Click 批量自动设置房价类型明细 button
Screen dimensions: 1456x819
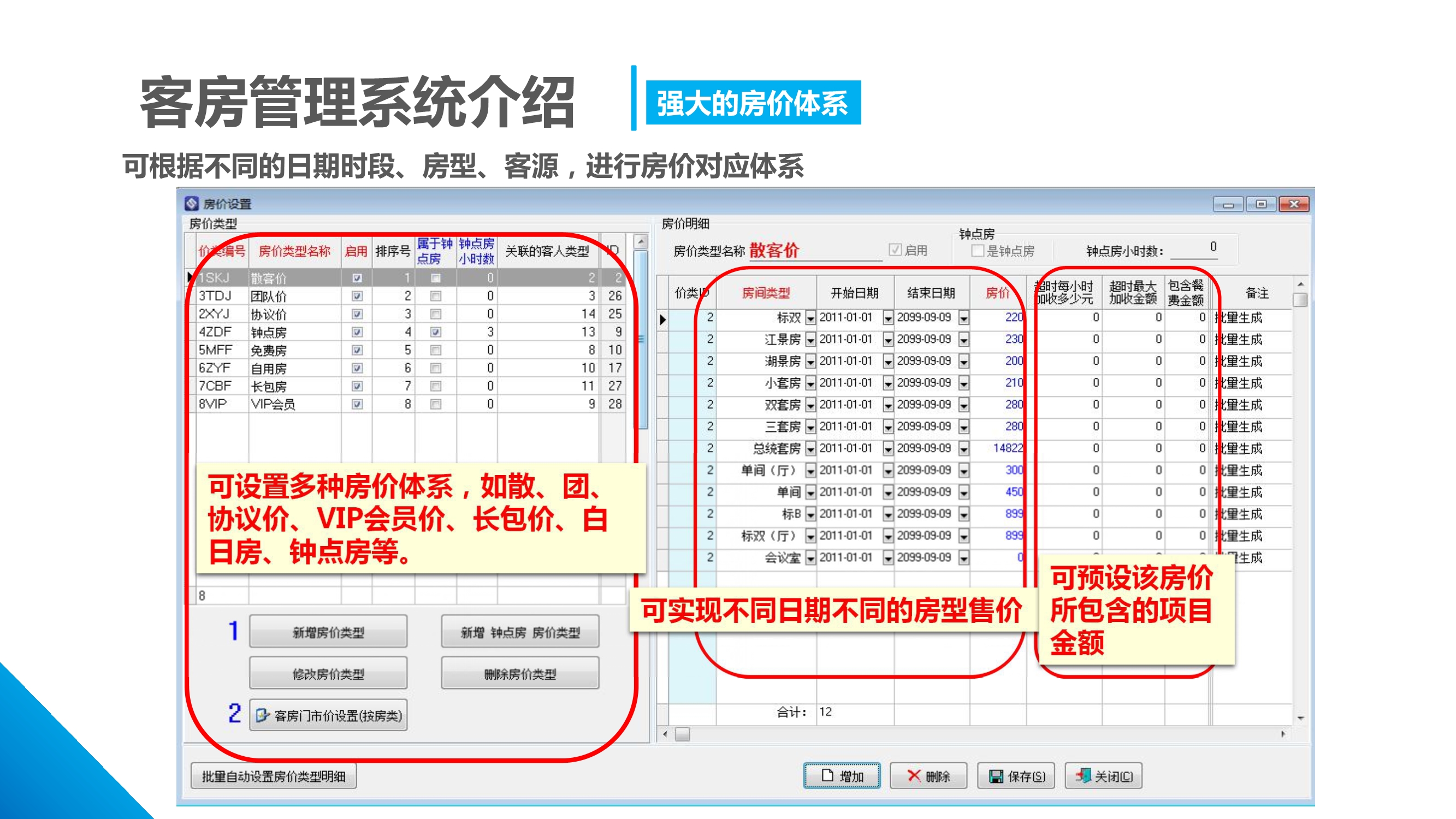pos(274,776)
